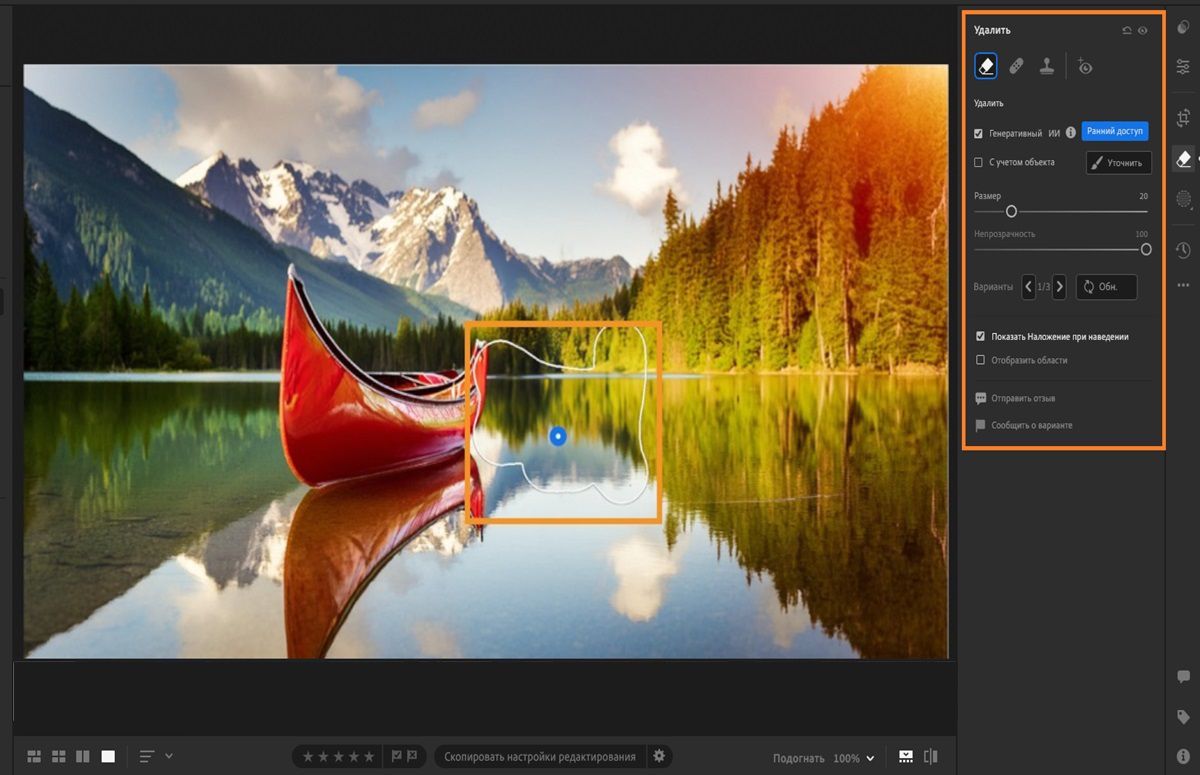Select the Heal bandage tool
The width and height of the screenshot is (1200, 775).
1016,66
